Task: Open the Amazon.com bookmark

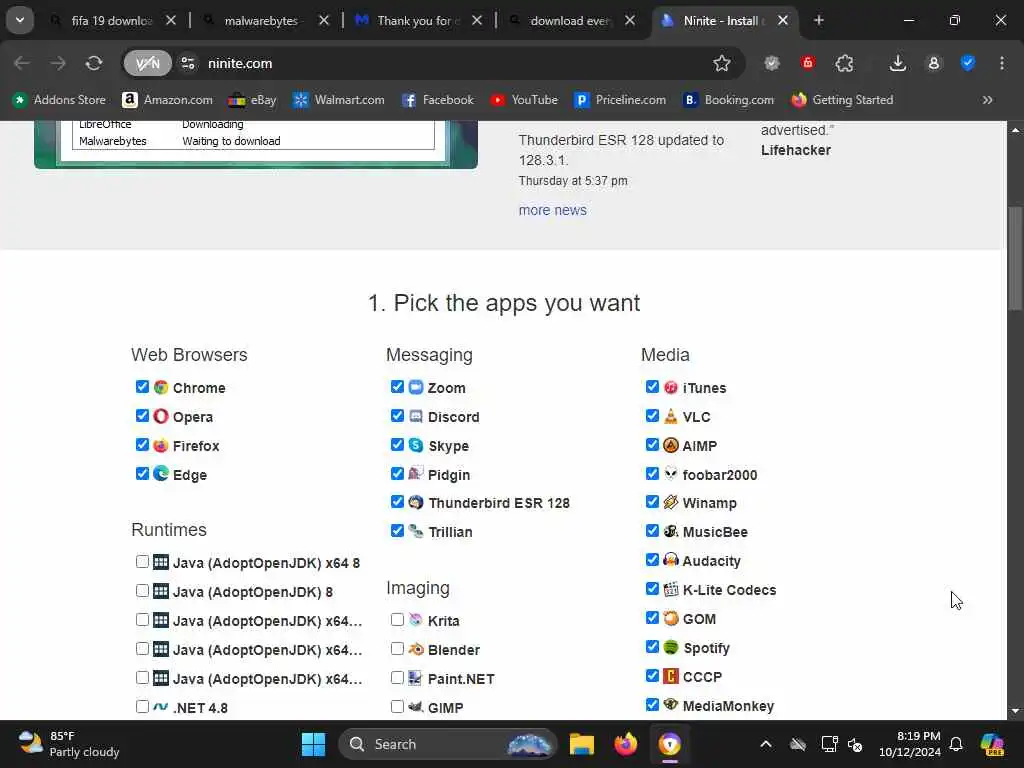Action: (167, 100)
